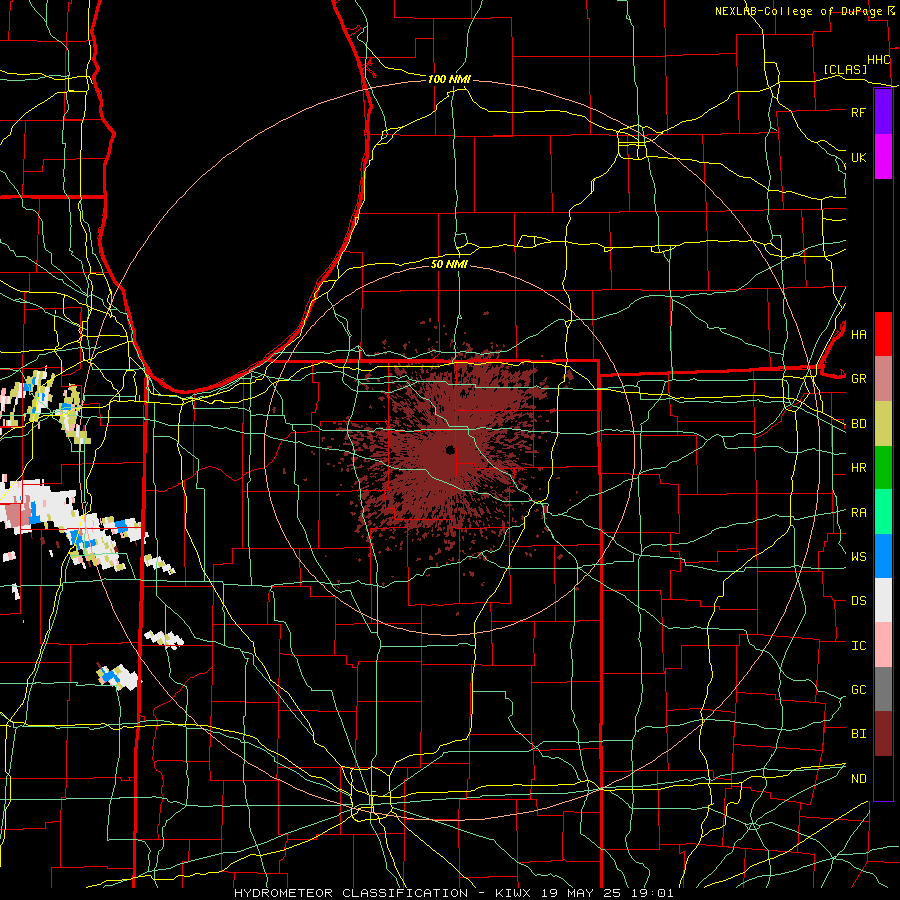The image size is (900, 900).
Task: Click the GR legend label
Action: click(858, 379)
